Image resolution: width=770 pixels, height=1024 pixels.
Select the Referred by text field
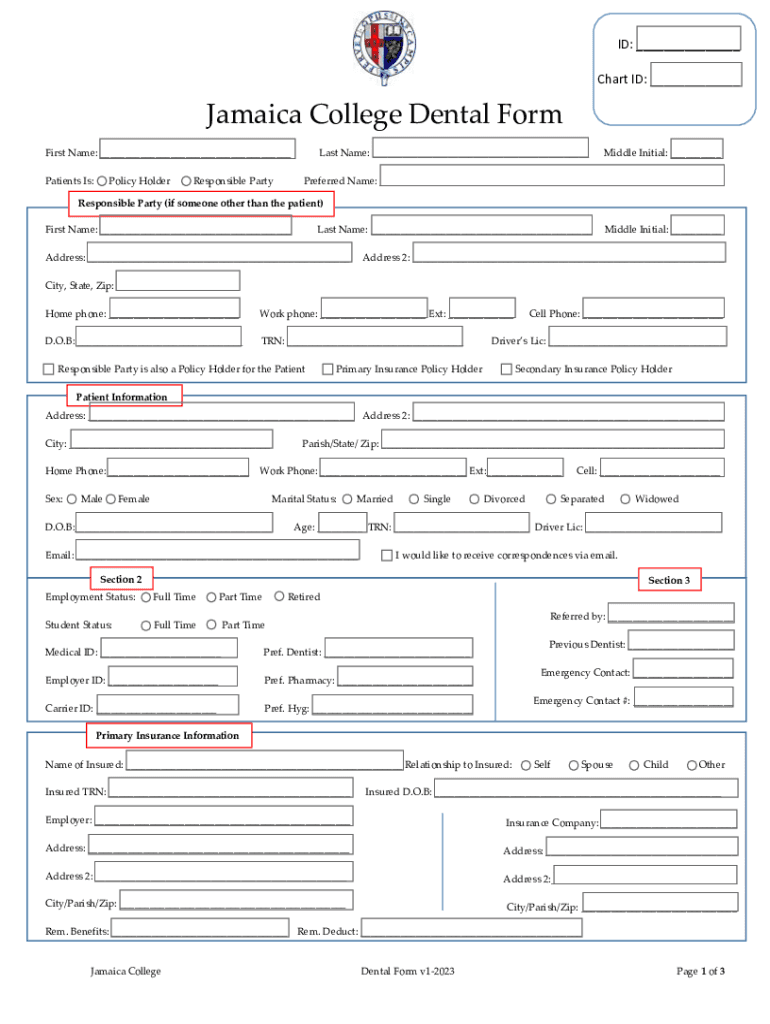click(671, 614)
